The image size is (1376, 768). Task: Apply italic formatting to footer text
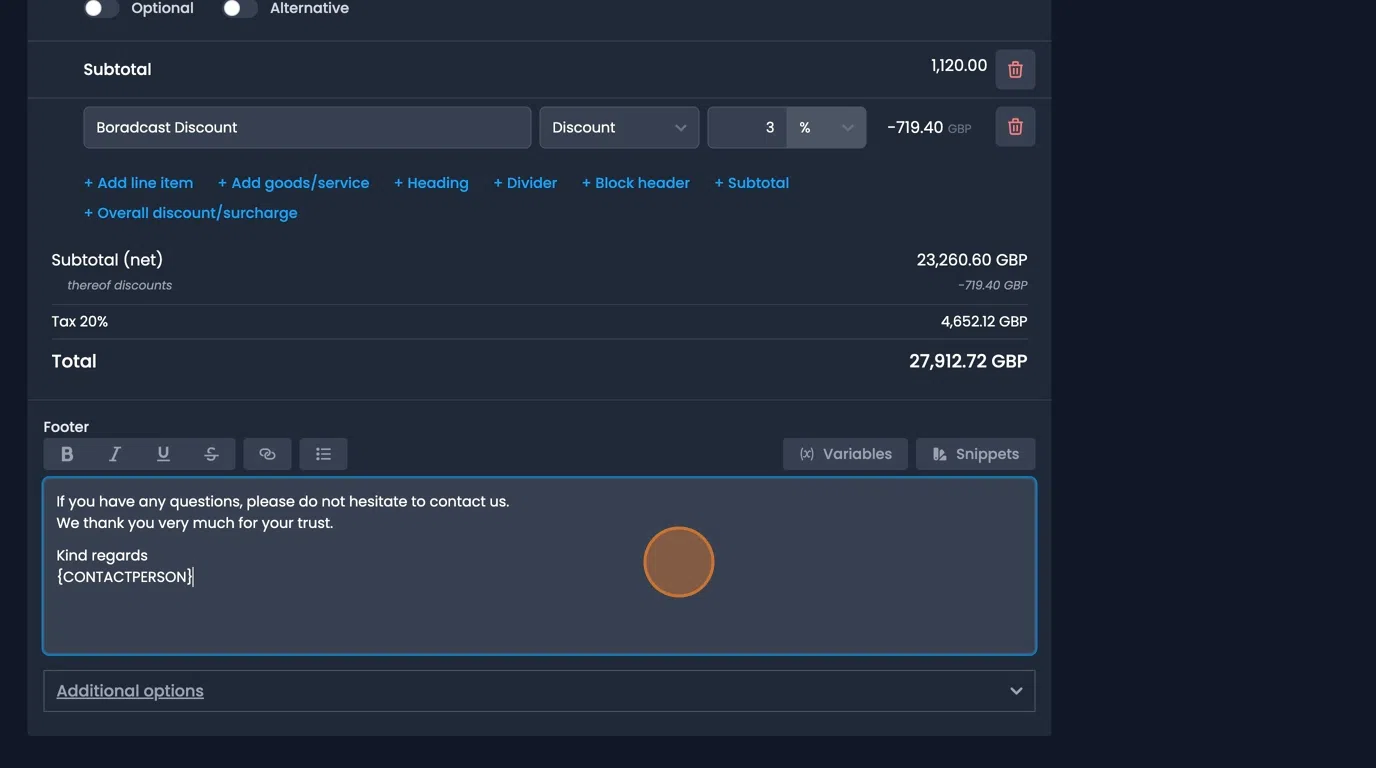(x=115, y=453)
